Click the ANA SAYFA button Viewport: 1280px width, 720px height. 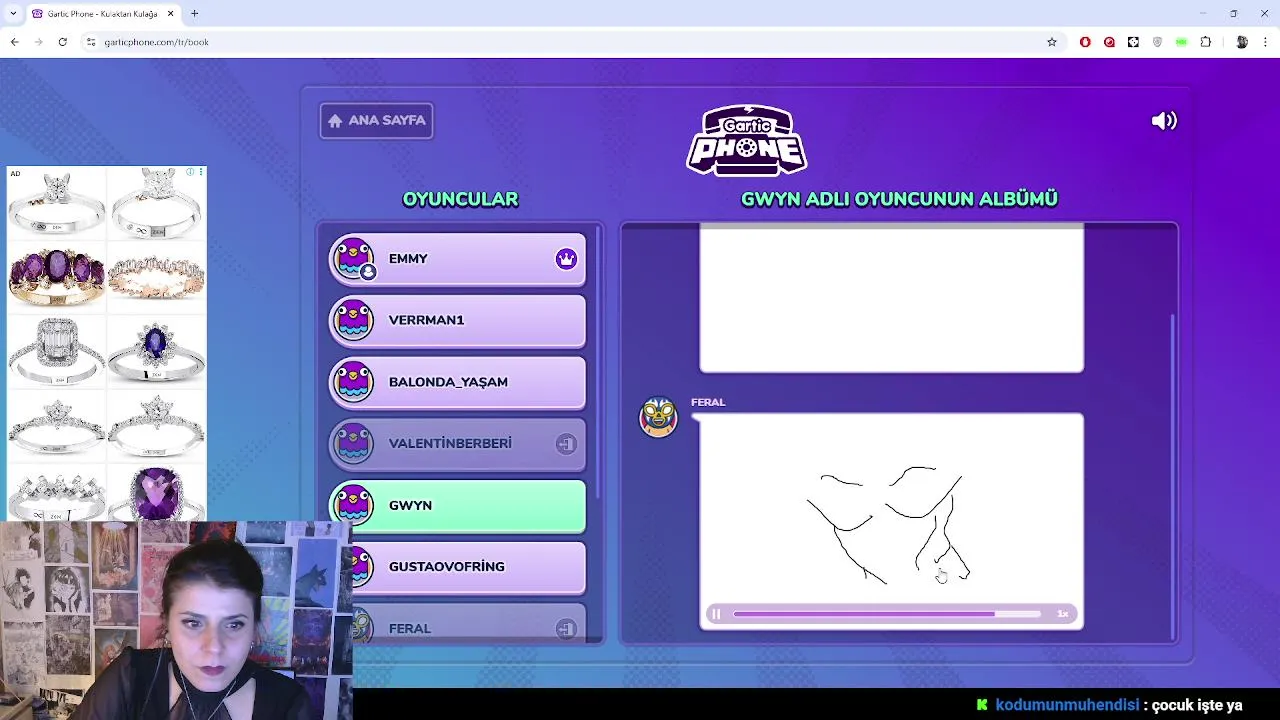tap(376, 120)
